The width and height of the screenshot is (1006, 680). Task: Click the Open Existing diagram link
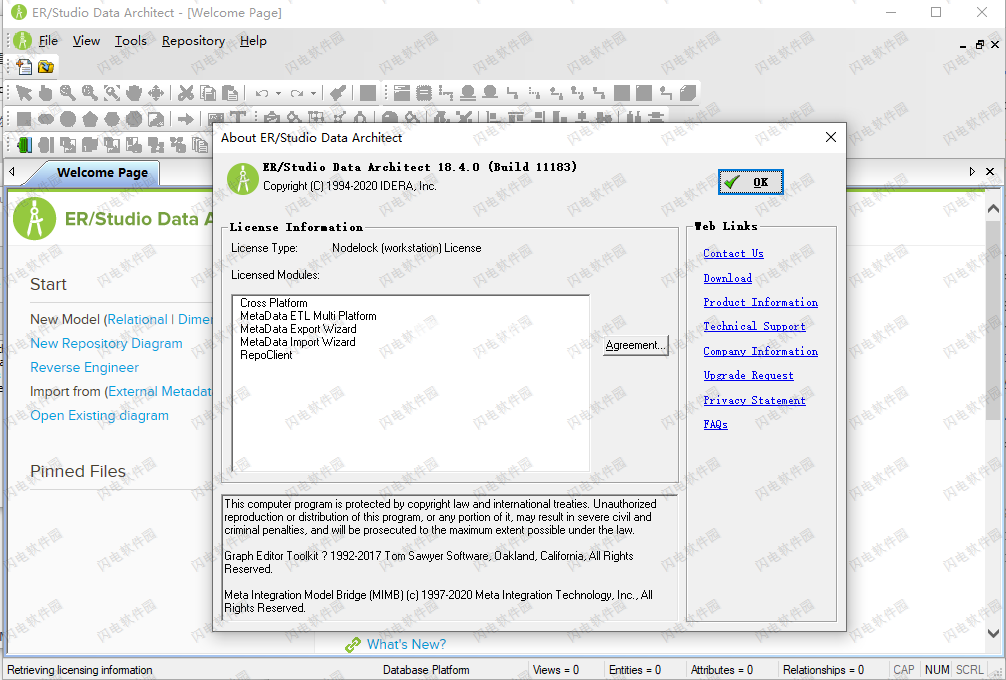(x=99, y=416)
